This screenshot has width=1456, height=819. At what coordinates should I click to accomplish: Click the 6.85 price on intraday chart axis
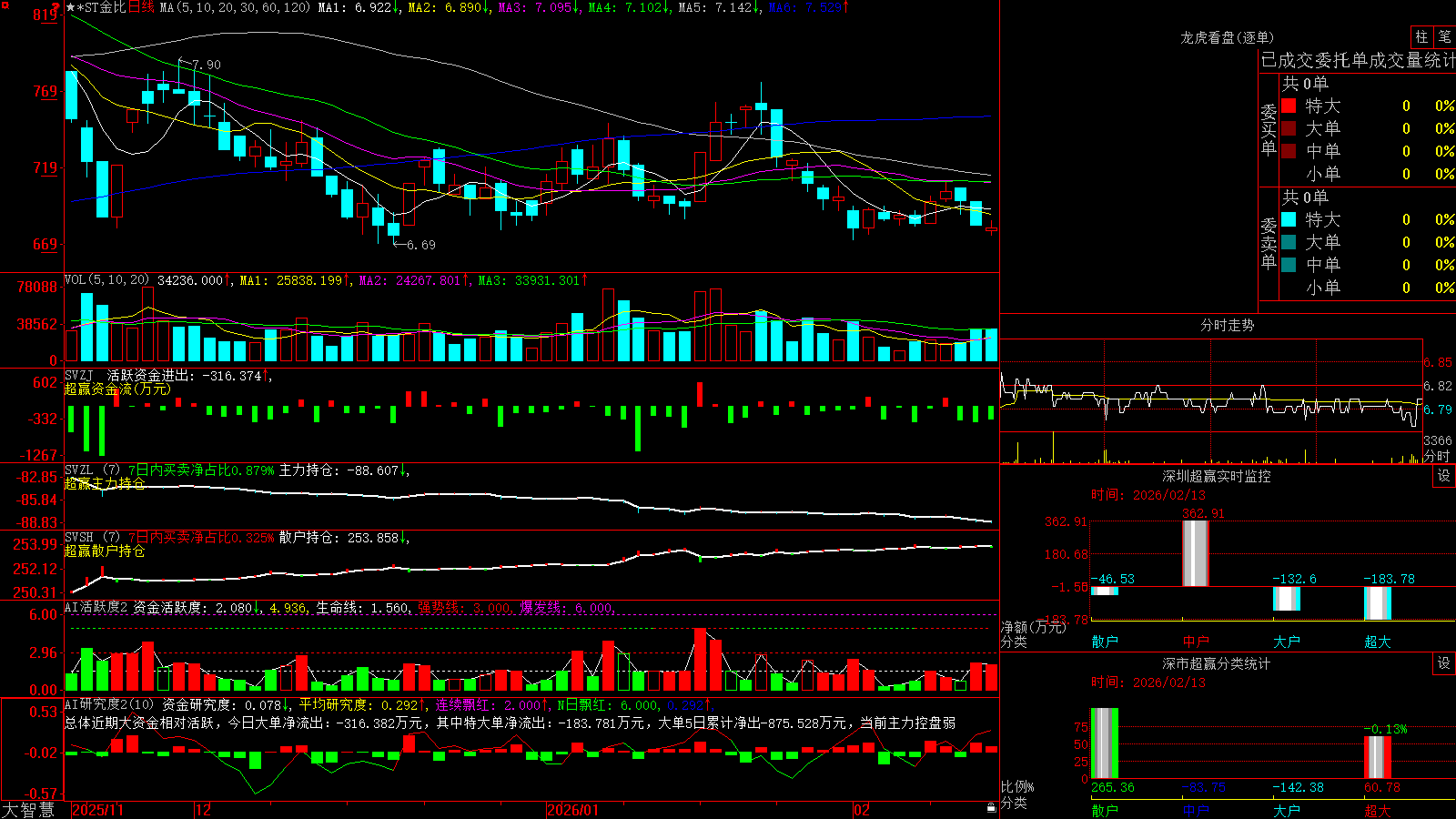pos(1439,362)
